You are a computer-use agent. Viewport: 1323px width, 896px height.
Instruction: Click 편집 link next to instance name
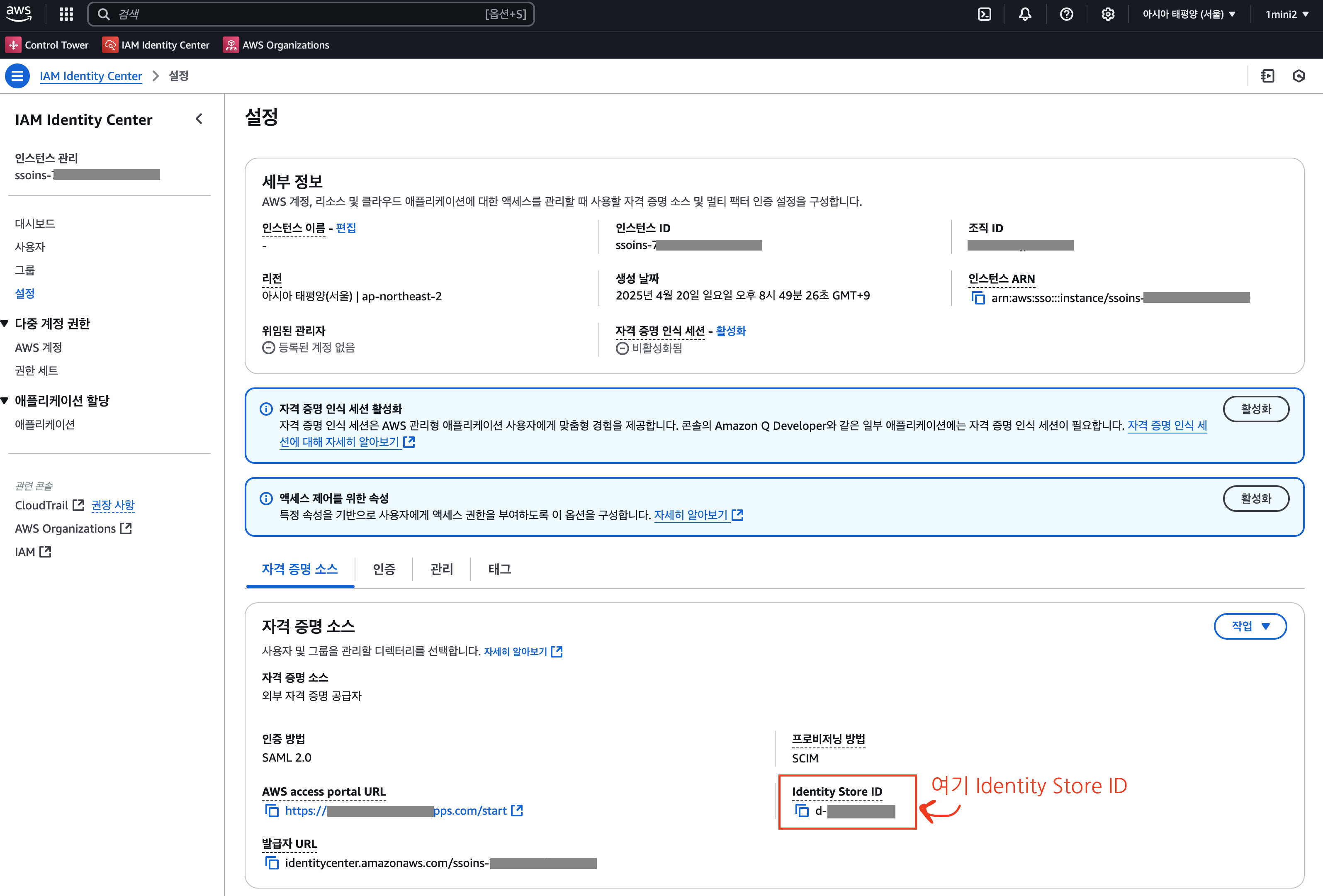pyautogui.click(x=345, y=228)
